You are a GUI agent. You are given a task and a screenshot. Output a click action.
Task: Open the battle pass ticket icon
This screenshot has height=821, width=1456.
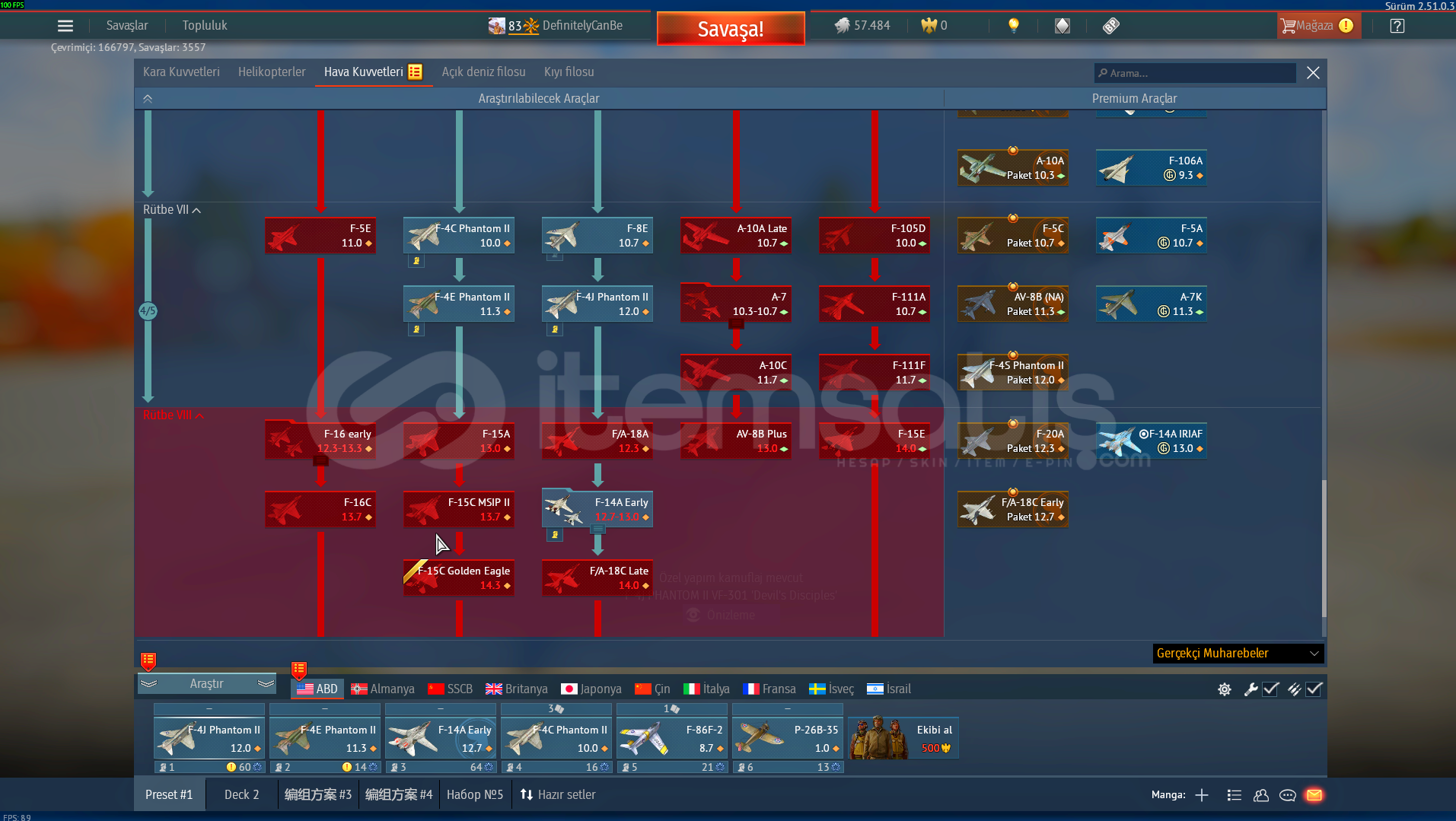(x=1110, y=26)
